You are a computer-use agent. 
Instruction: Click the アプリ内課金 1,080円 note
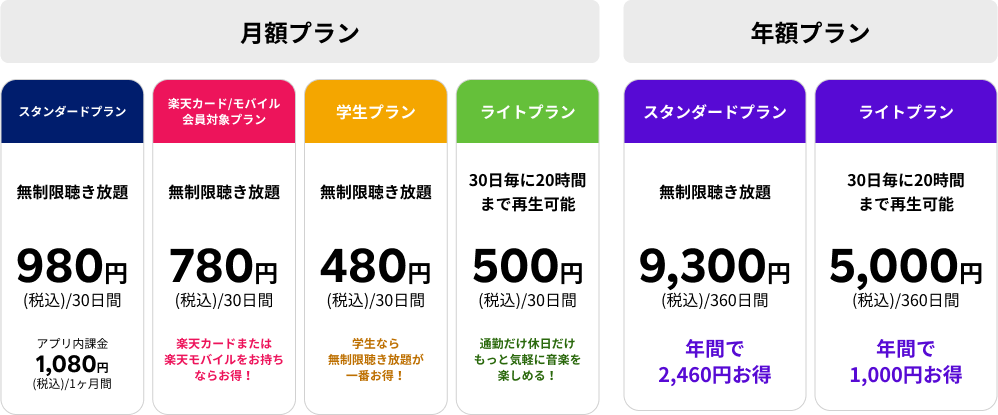click(x=73, y=363)
